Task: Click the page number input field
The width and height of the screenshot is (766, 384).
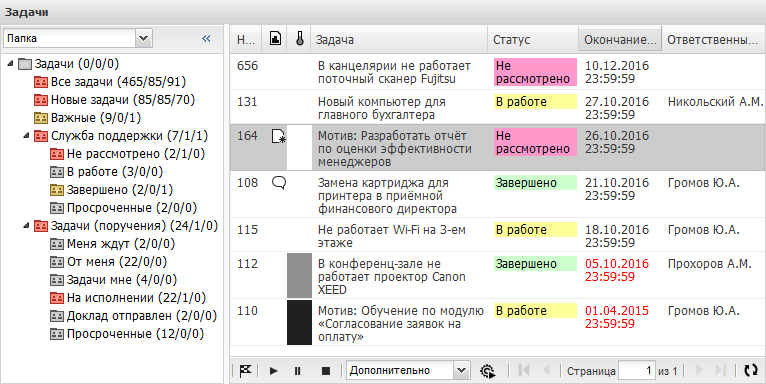Action: coord(637,371)
